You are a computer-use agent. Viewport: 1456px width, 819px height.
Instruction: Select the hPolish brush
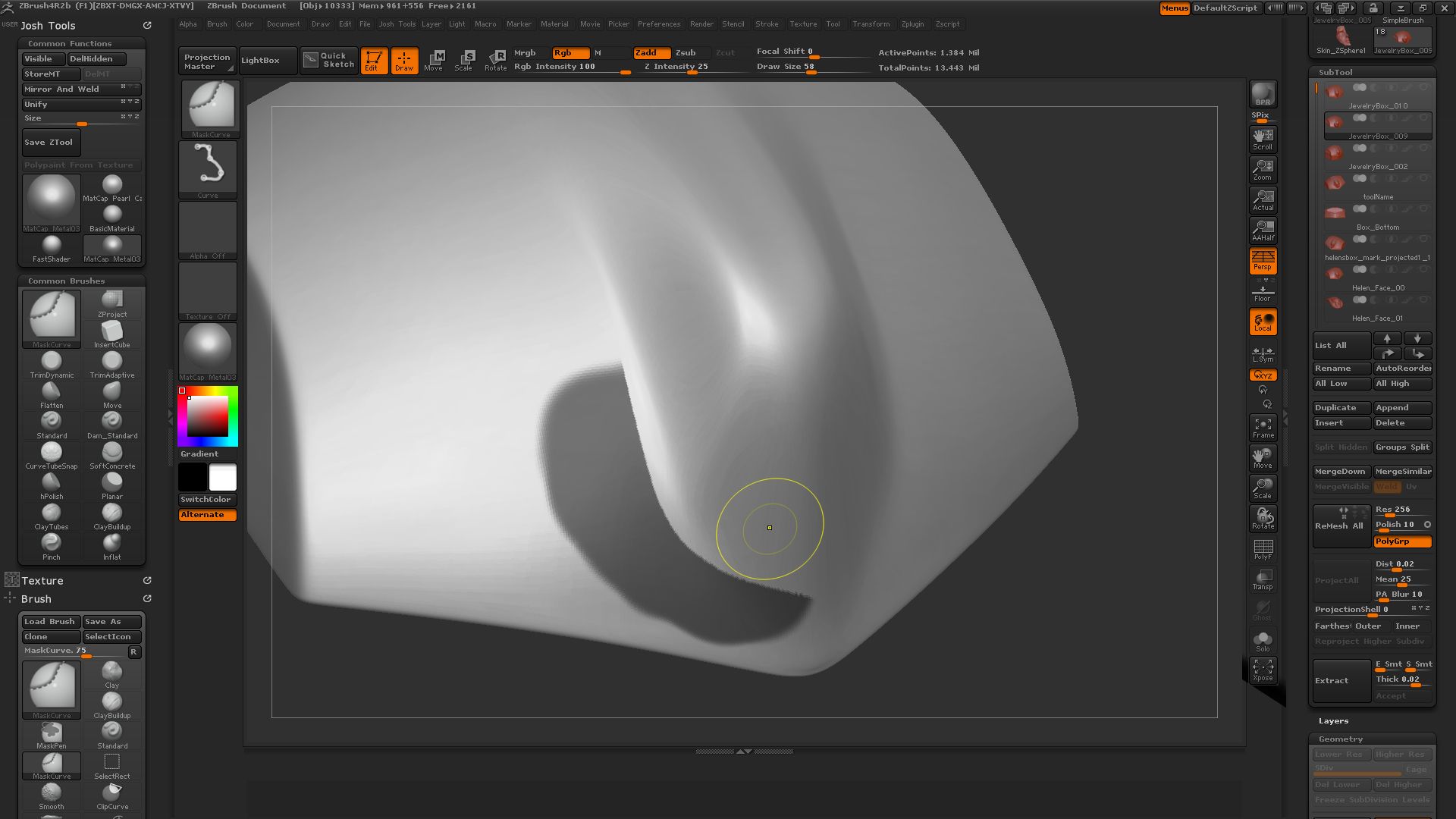[52, 486]
